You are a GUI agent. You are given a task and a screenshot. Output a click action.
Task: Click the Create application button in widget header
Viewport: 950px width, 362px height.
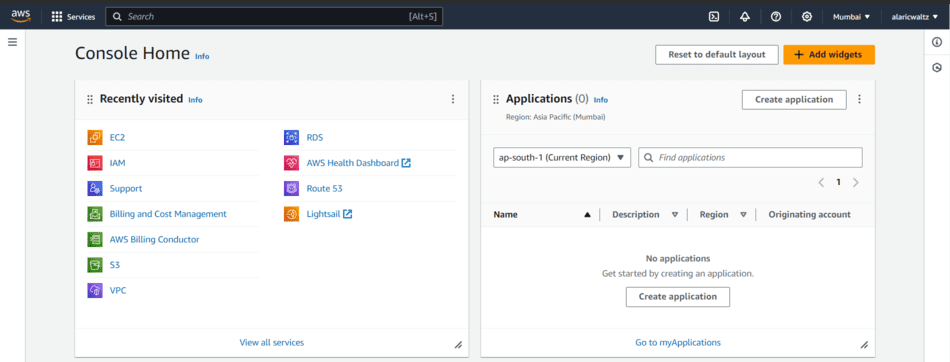794,99
